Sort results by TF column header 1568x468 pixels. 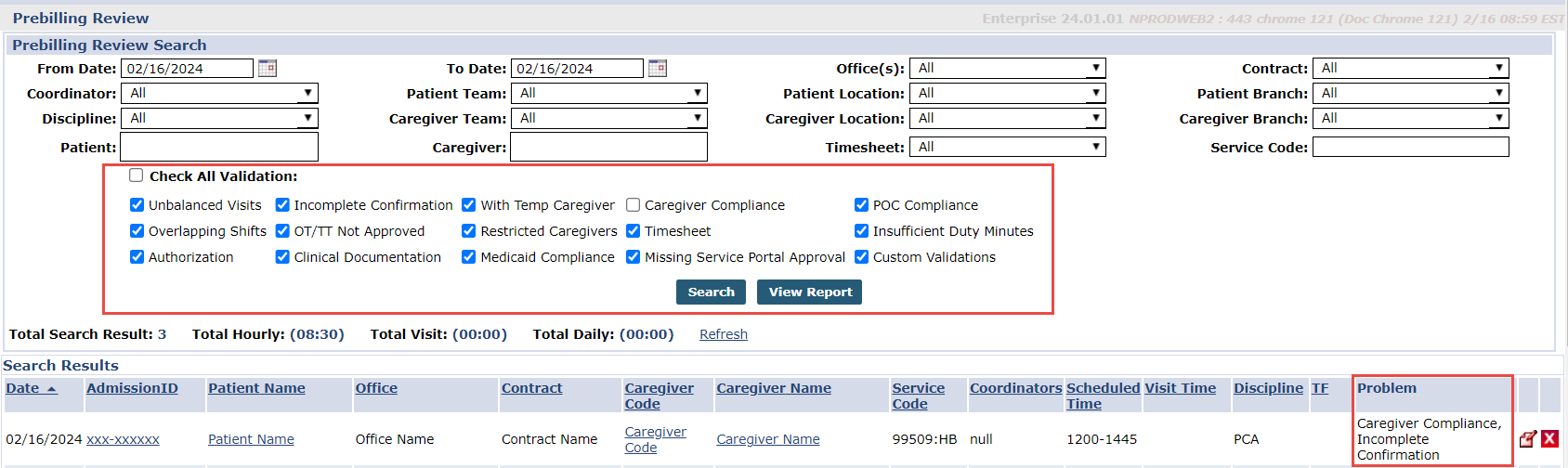[x=1320, y=388]
